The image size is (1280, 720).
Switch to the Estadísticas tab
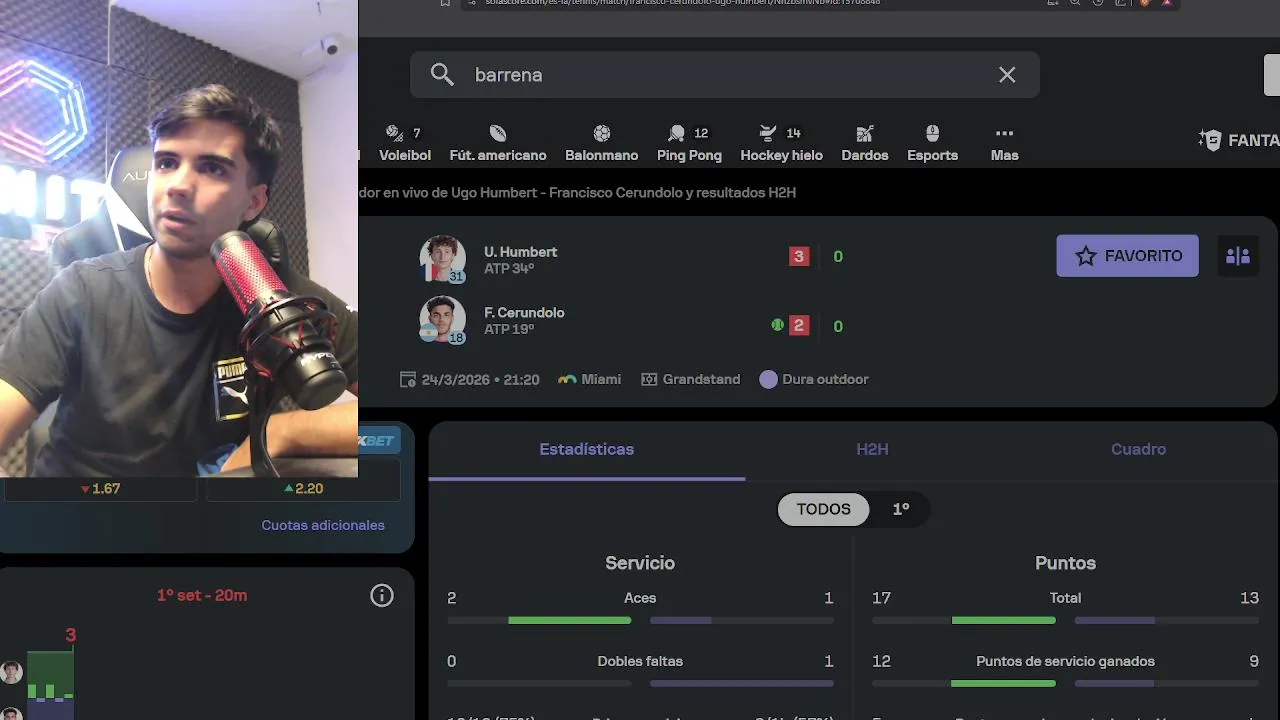click(586, 449)
